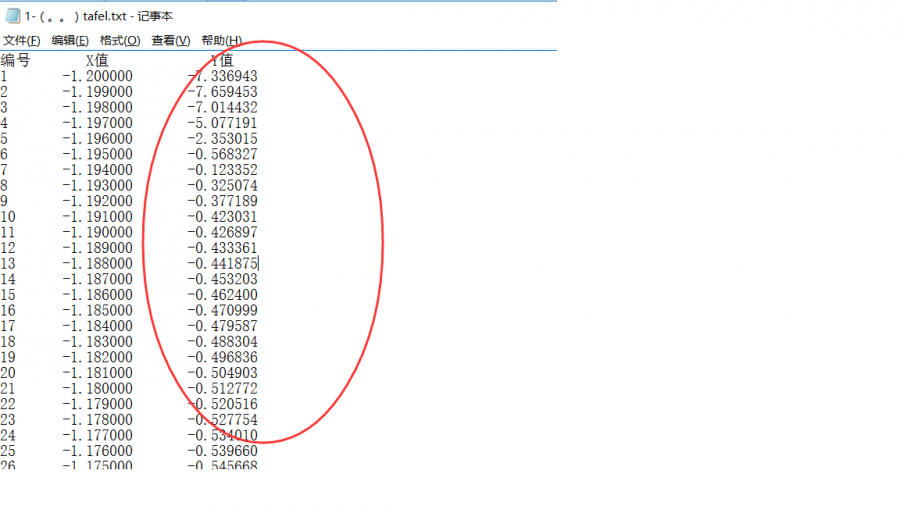900x506 pixels.
Task: Click row number 10 in first column
Action: coord(8,217)
